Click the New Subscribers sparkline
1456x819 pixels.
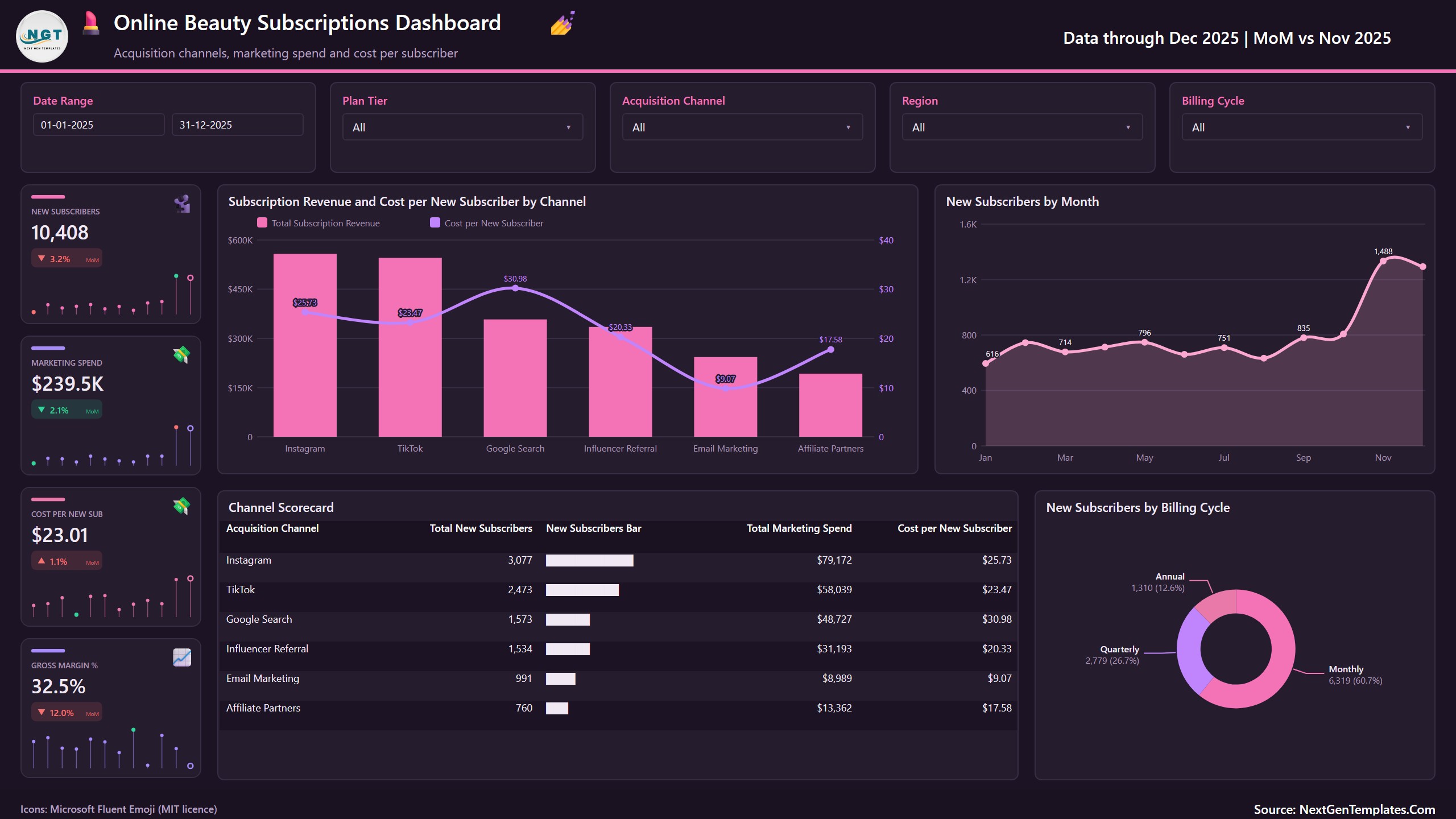point(111,294)
